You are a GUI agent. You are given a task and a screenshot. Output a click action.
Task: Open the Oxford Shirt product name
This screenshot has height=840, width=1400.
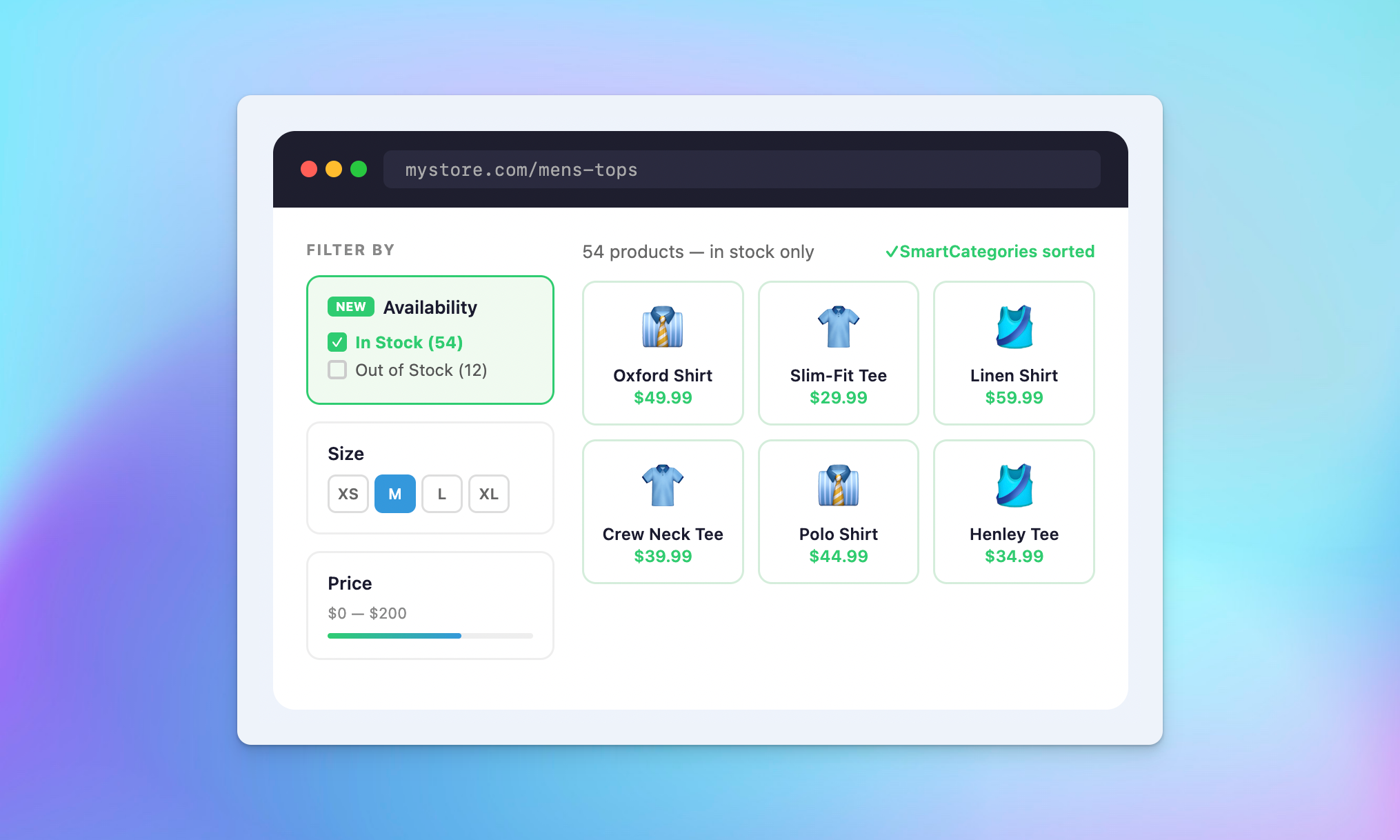click(x=662, y=376)
